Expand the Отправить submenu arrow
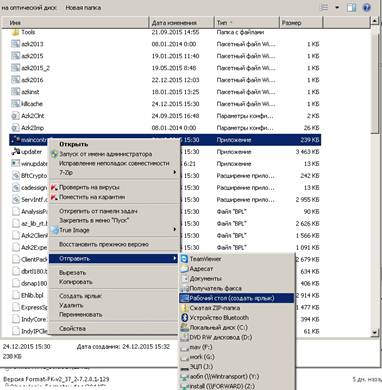The height and width of the screenshot is (390, 382). (175, 258)
